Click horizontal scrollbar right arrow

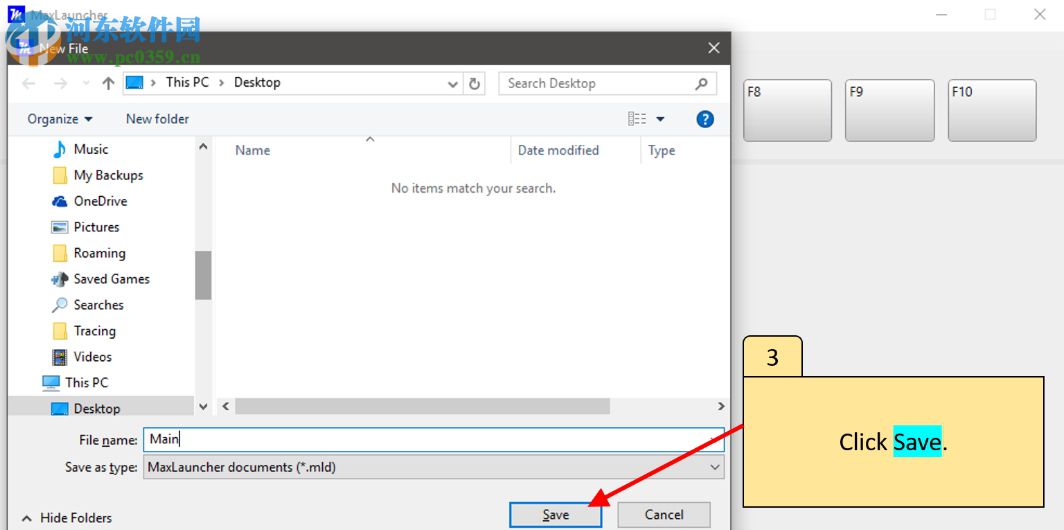coord(721,406)
